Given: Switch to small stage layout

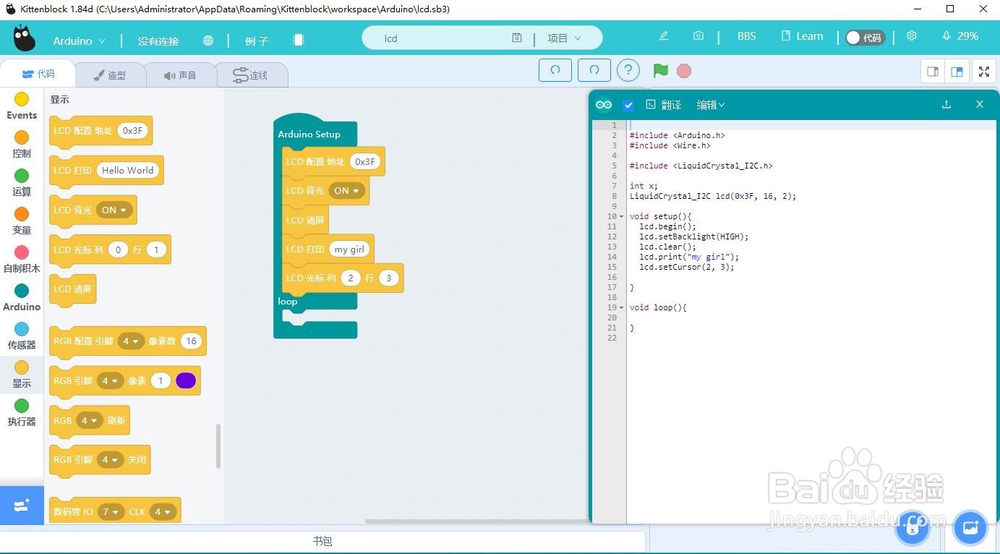Looking at the screenshot, I should 932,71.
